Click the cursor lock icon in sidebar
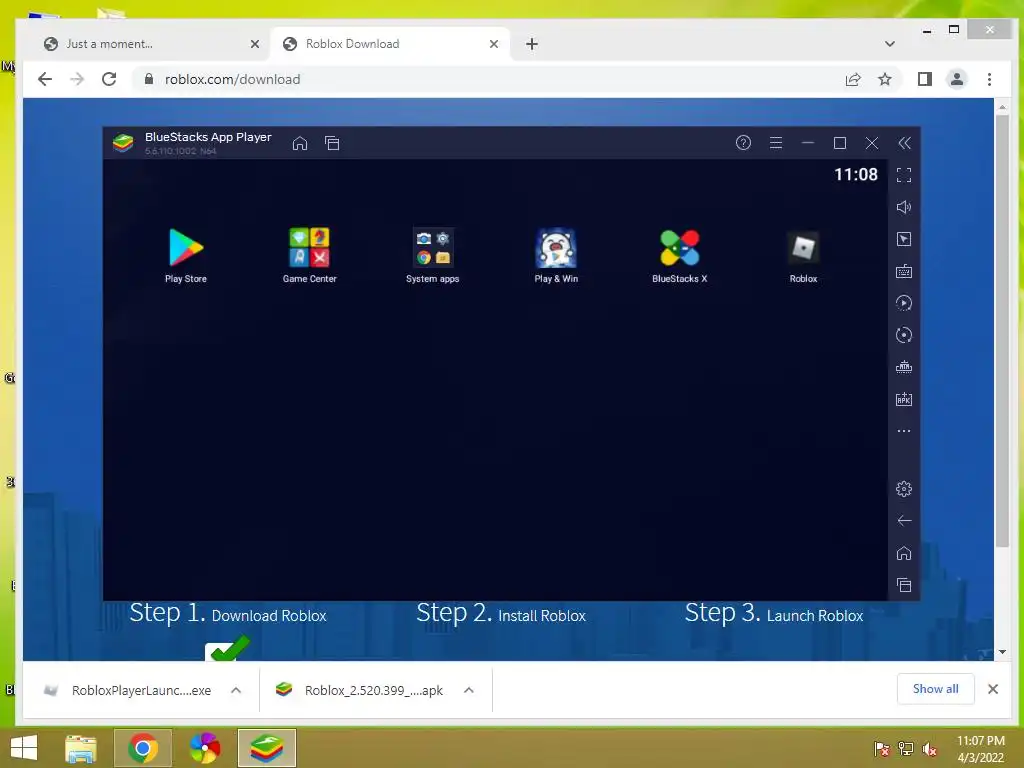Viewport: 1024px width, 768px height. click(904, 239)
